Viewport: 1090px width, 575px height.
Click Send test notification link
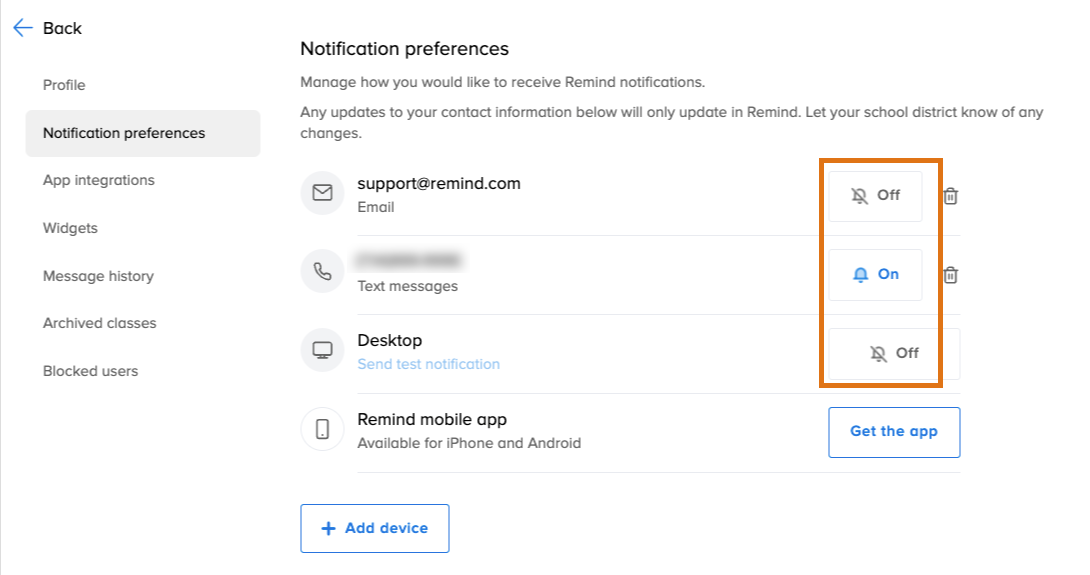429,364
